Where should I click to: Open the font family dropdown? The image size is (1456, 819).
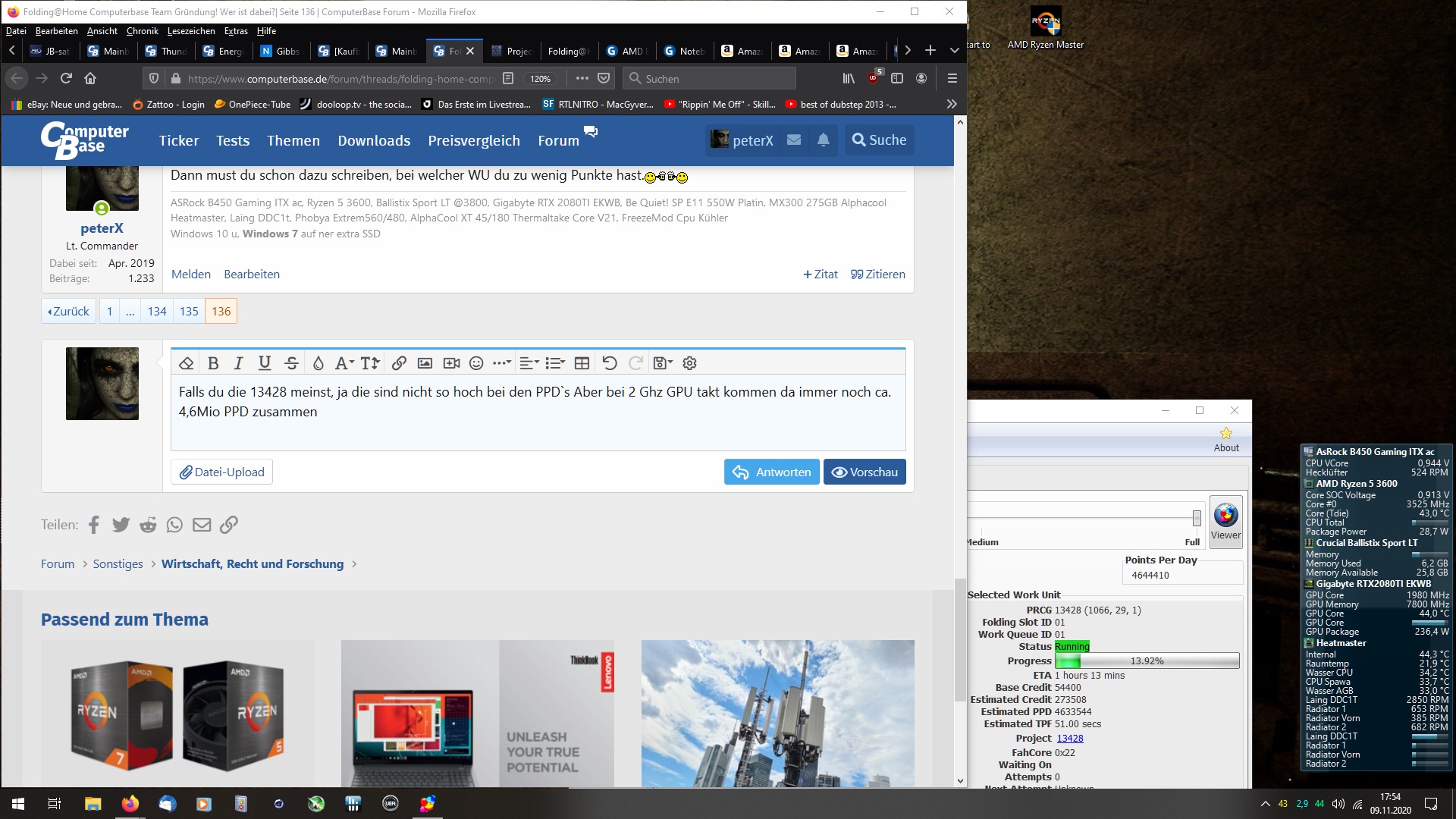click(x=344, y=363)
